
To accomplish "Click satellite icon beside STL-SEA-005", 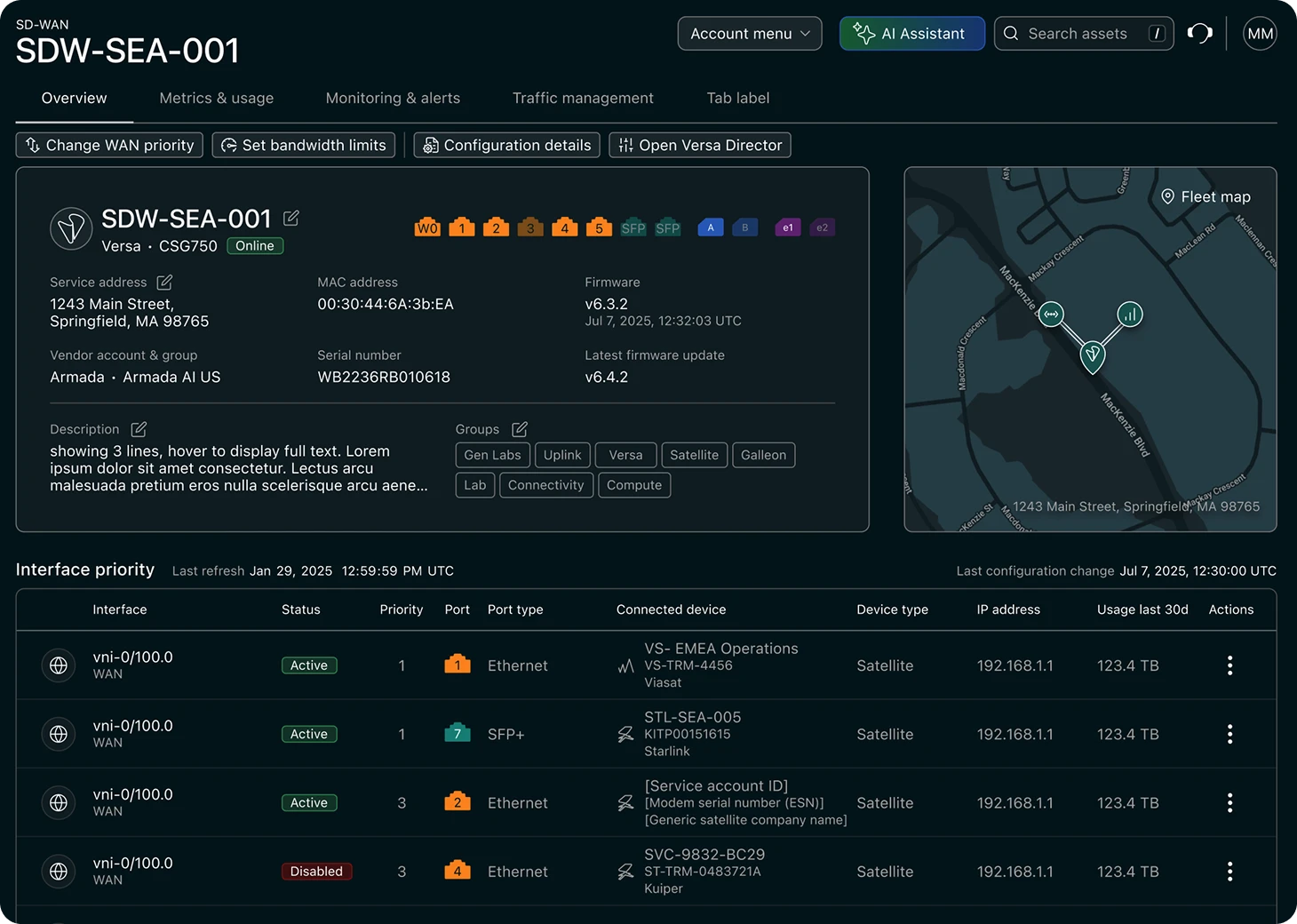I will 625,734.
